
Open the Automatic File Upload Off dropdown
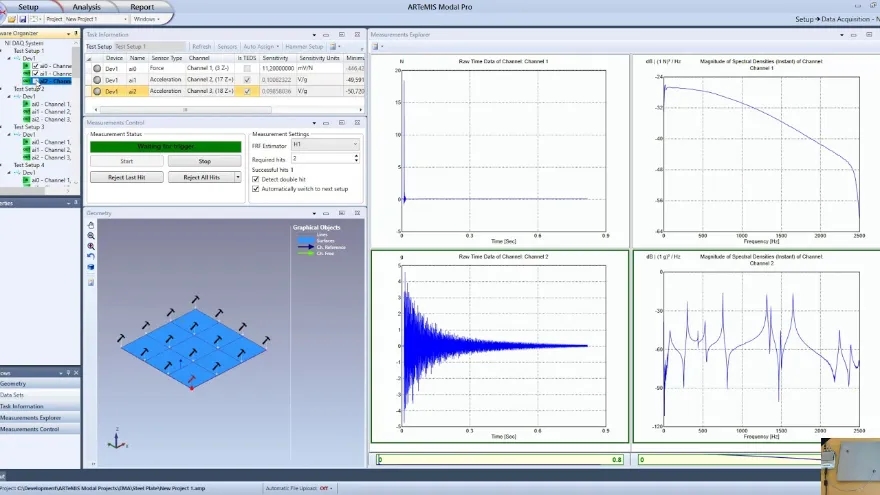(x=326, y=488)
